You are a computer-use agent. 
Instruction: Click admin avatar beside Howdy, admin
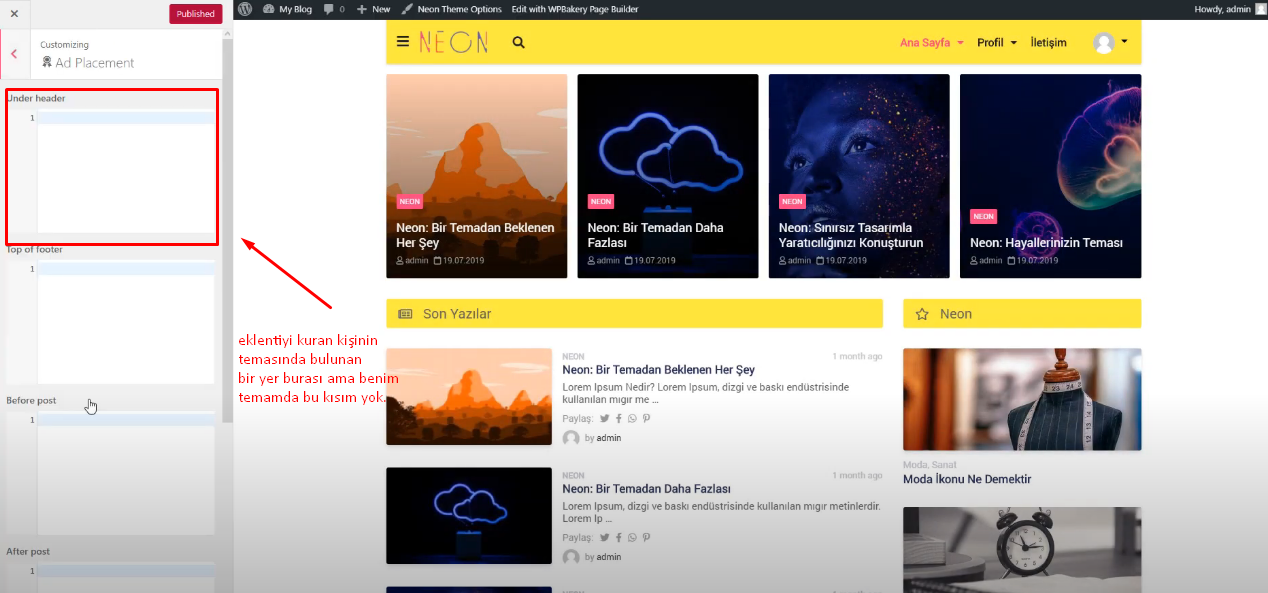click(1260, 9)
